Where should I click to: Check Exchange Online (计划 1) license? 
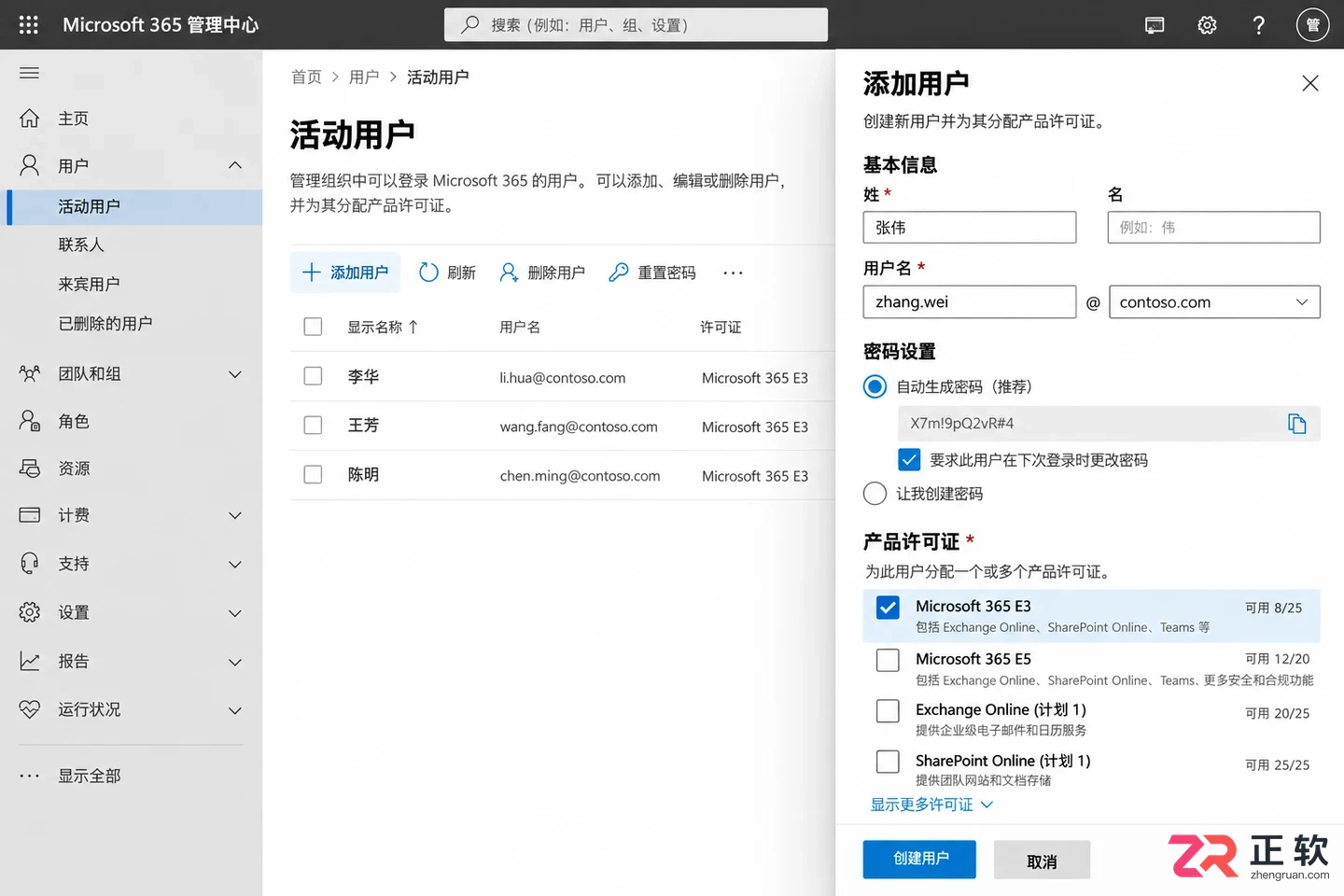coord(888,711)
